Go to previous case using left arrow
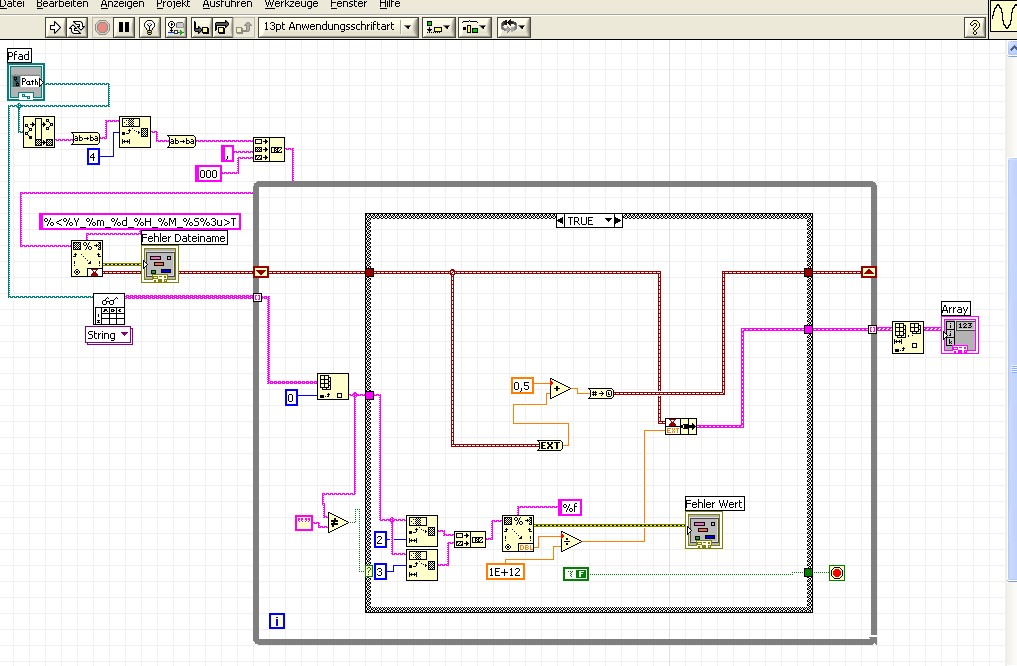 tap(560, 220)
